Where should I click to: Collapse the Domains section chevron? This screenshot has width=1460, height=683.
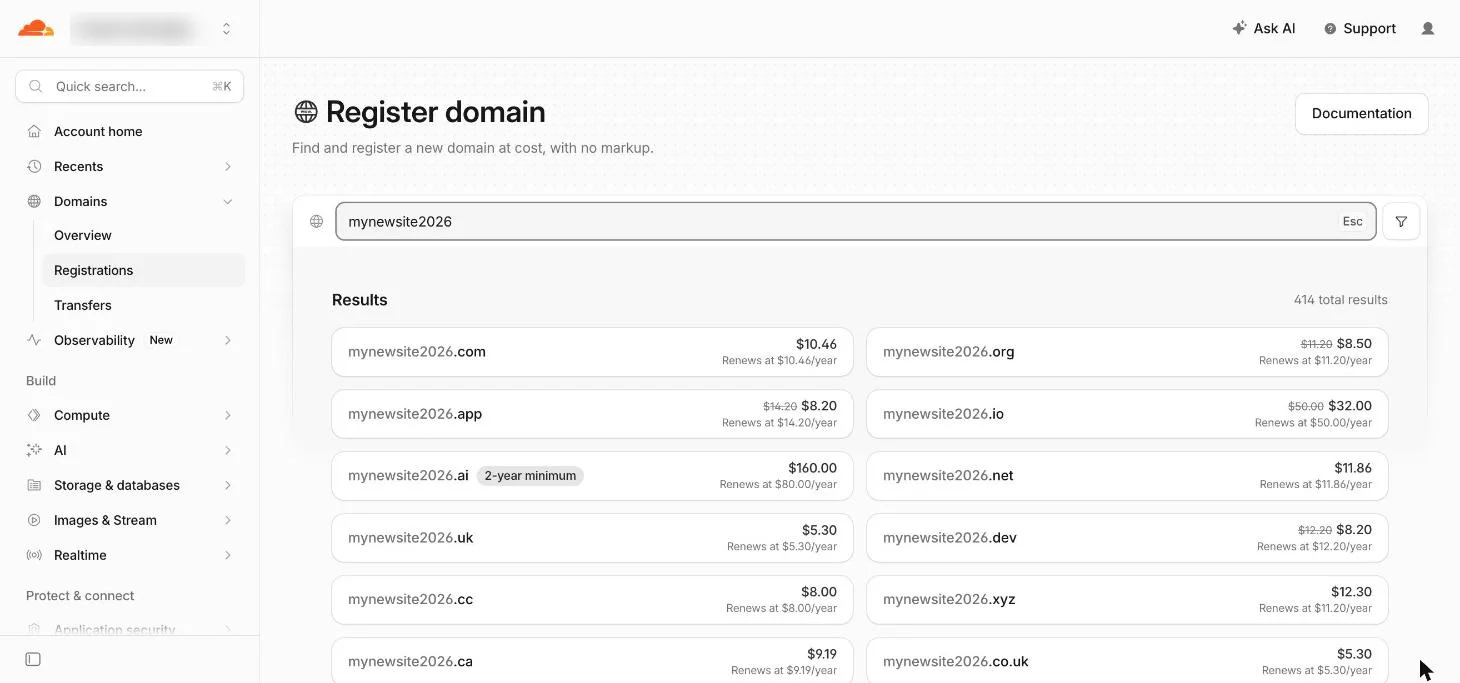pyautogui.click(x=228, y=201)
